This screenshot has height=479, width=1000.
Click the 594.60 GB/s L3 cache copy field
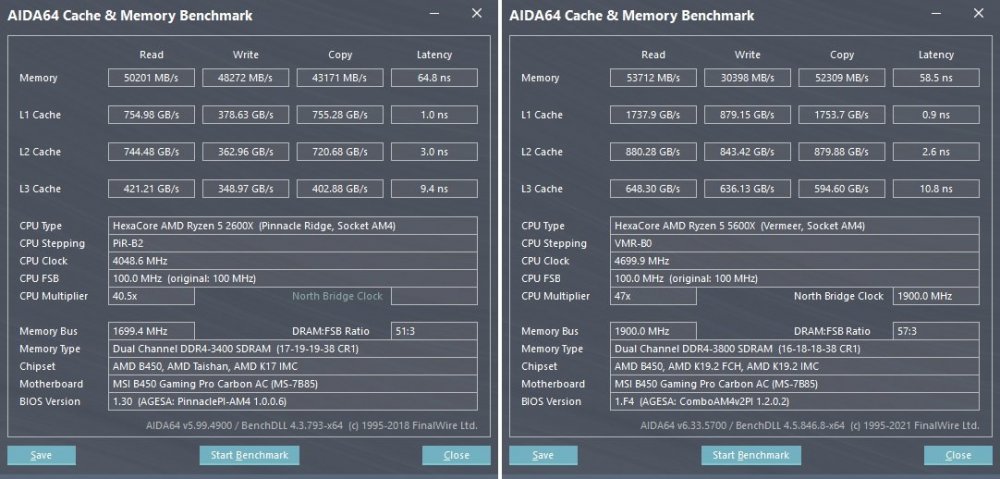842,189
